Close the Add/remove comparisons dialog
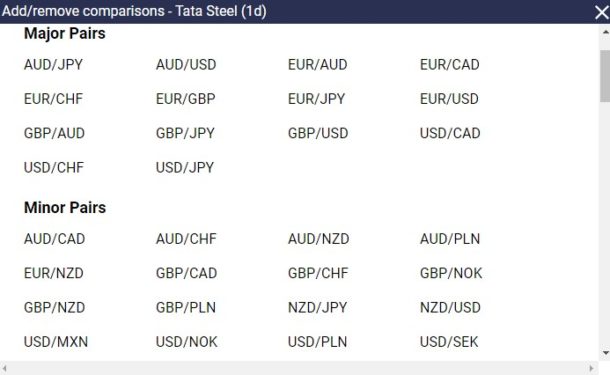Viewport: 610px width, 375px height. (x=602, y=12)
